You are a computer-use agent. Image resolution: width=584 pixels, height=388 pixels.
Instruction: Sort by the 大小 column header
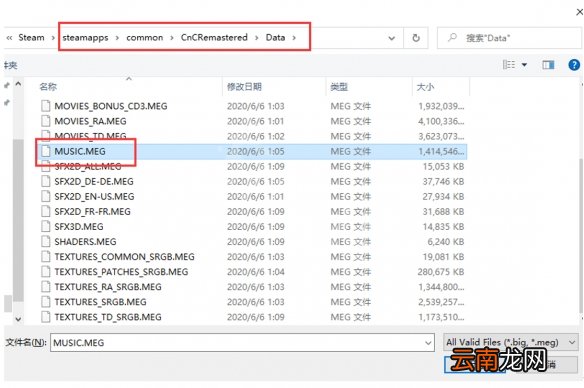(x=425, y=87)
